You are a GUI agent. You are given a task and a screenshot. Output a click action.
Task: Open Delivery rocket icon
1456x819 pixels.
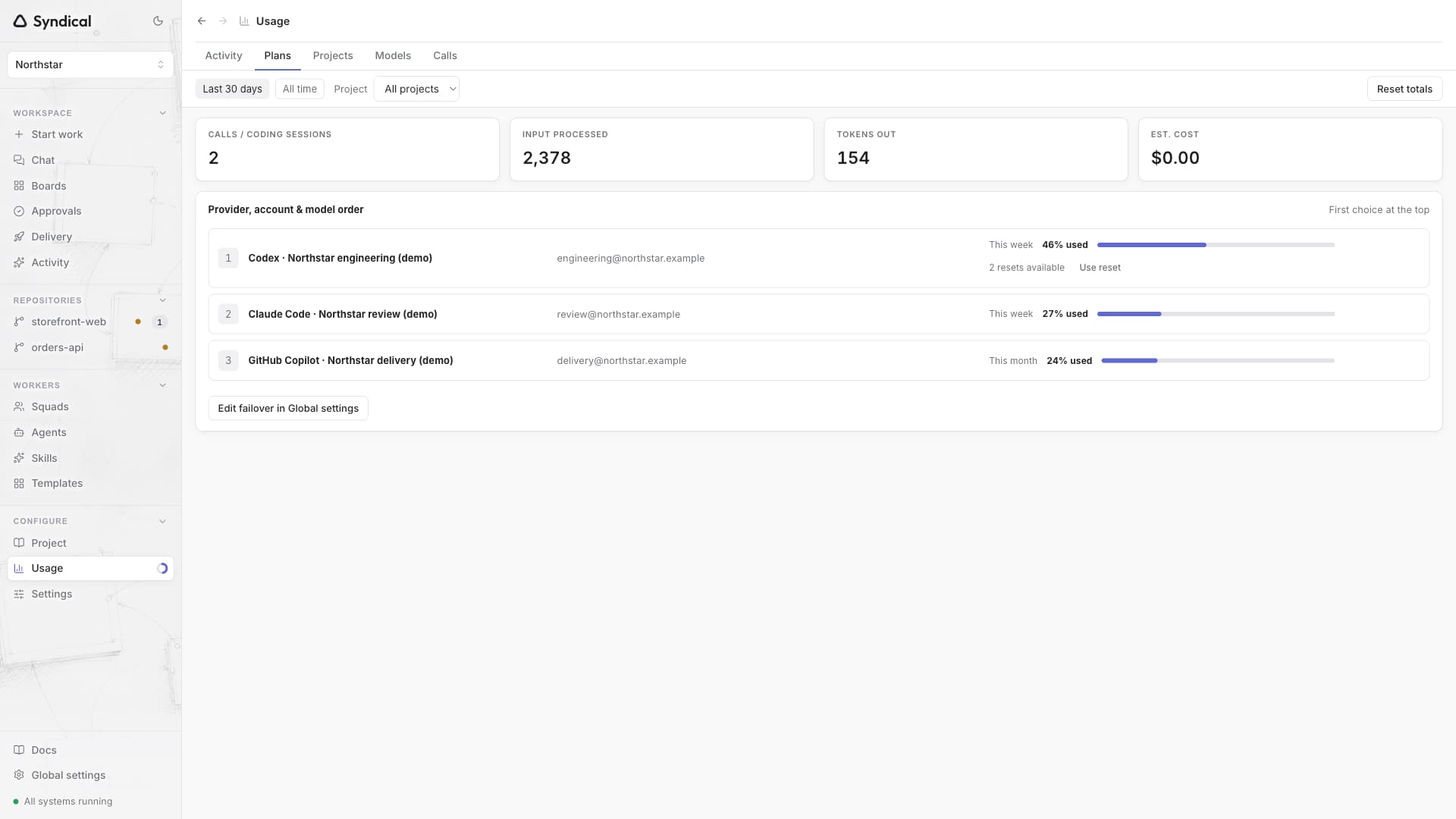point(19,237)
